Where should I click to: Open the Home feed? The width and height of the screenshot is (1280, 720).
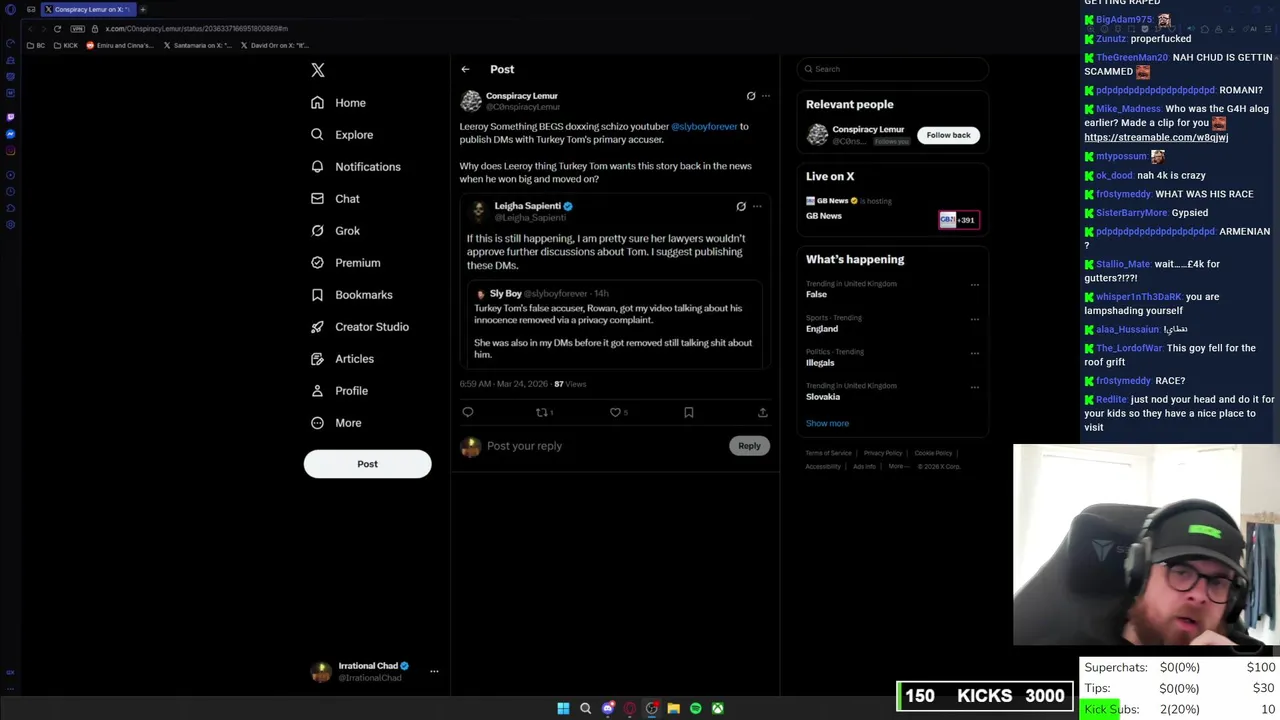[338, 103]
